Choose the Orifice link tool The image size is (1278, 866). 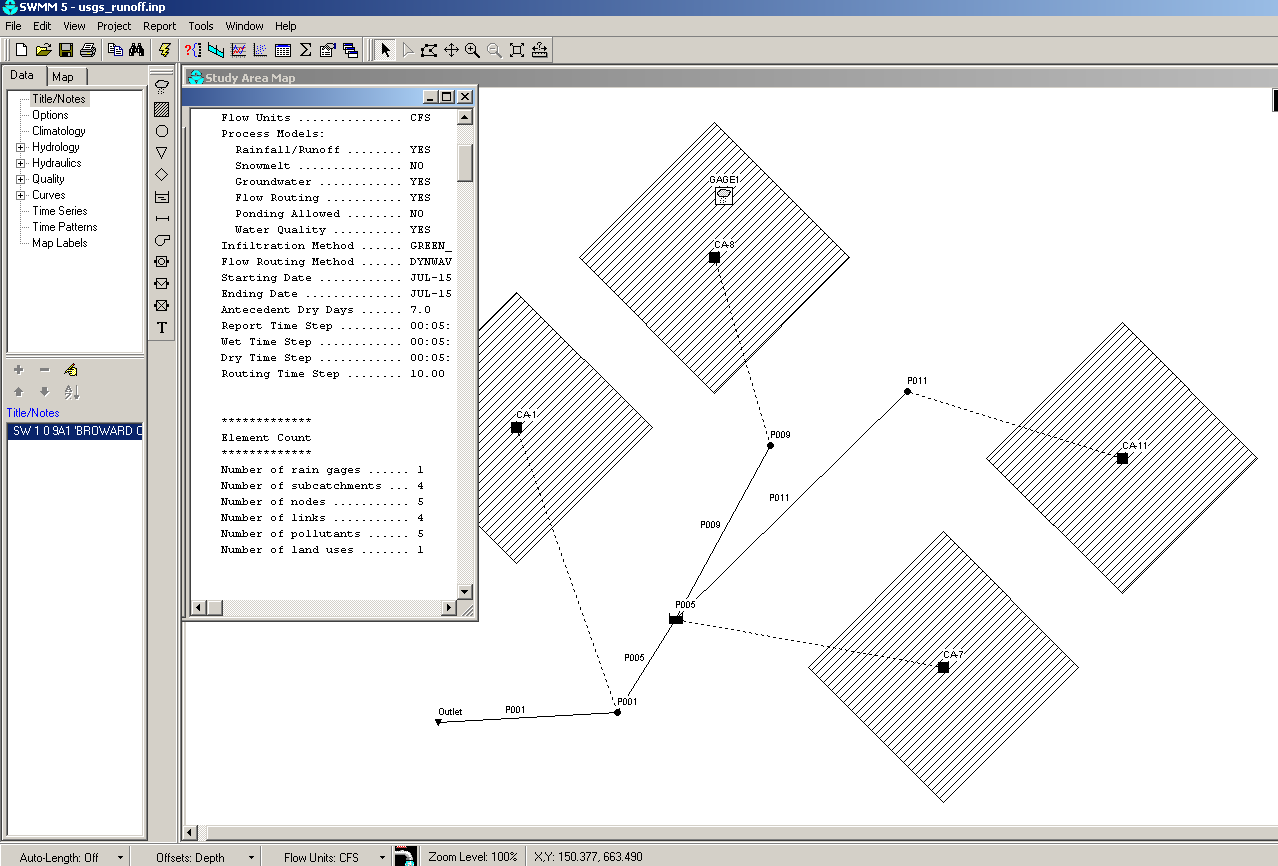point(162,262)
